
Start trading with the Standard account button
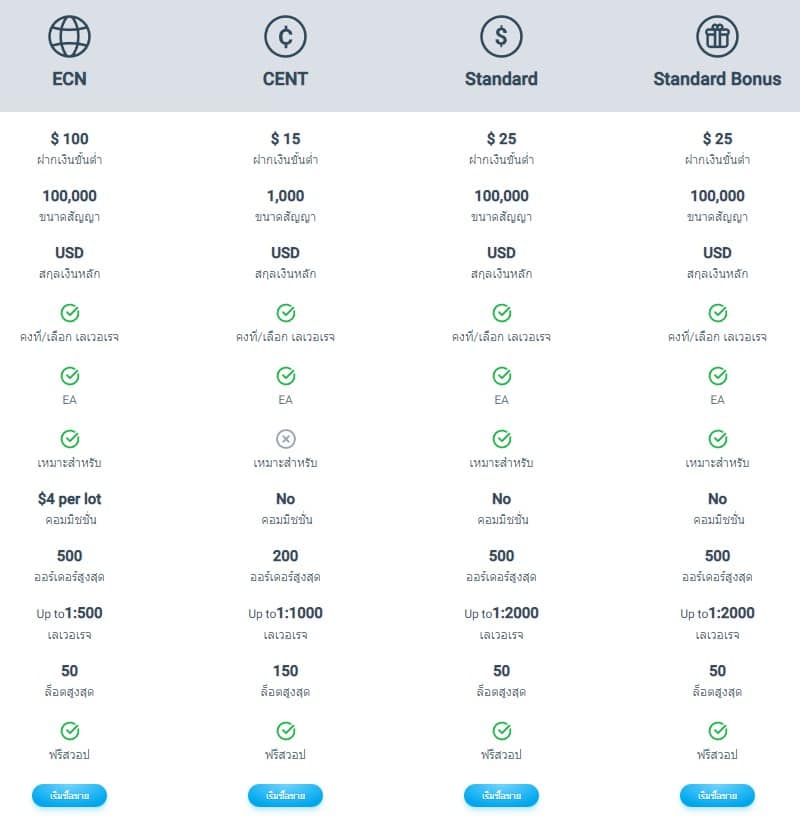tap(501, 796)
